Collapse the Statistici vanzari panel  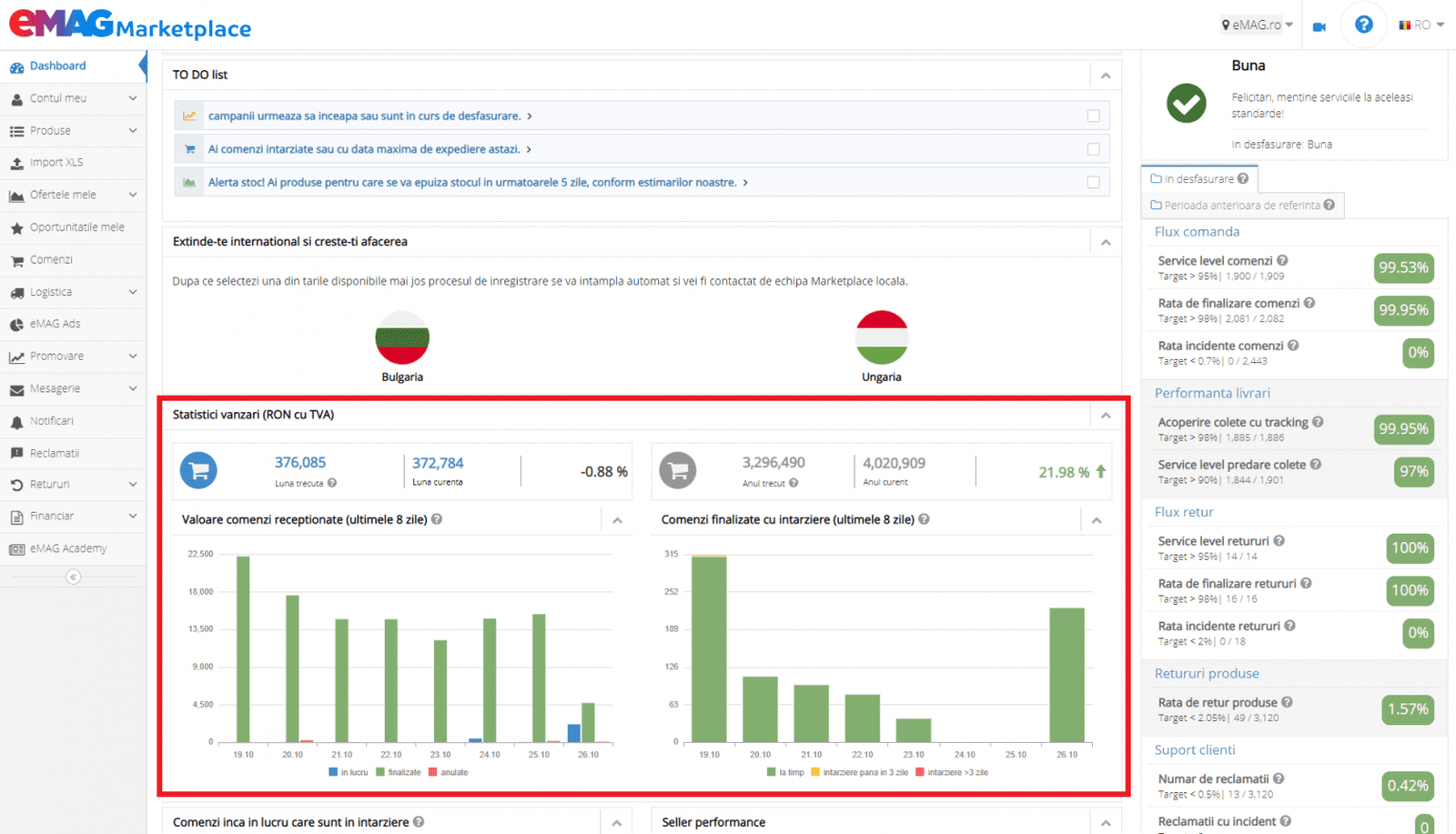tap(1106, 416)
